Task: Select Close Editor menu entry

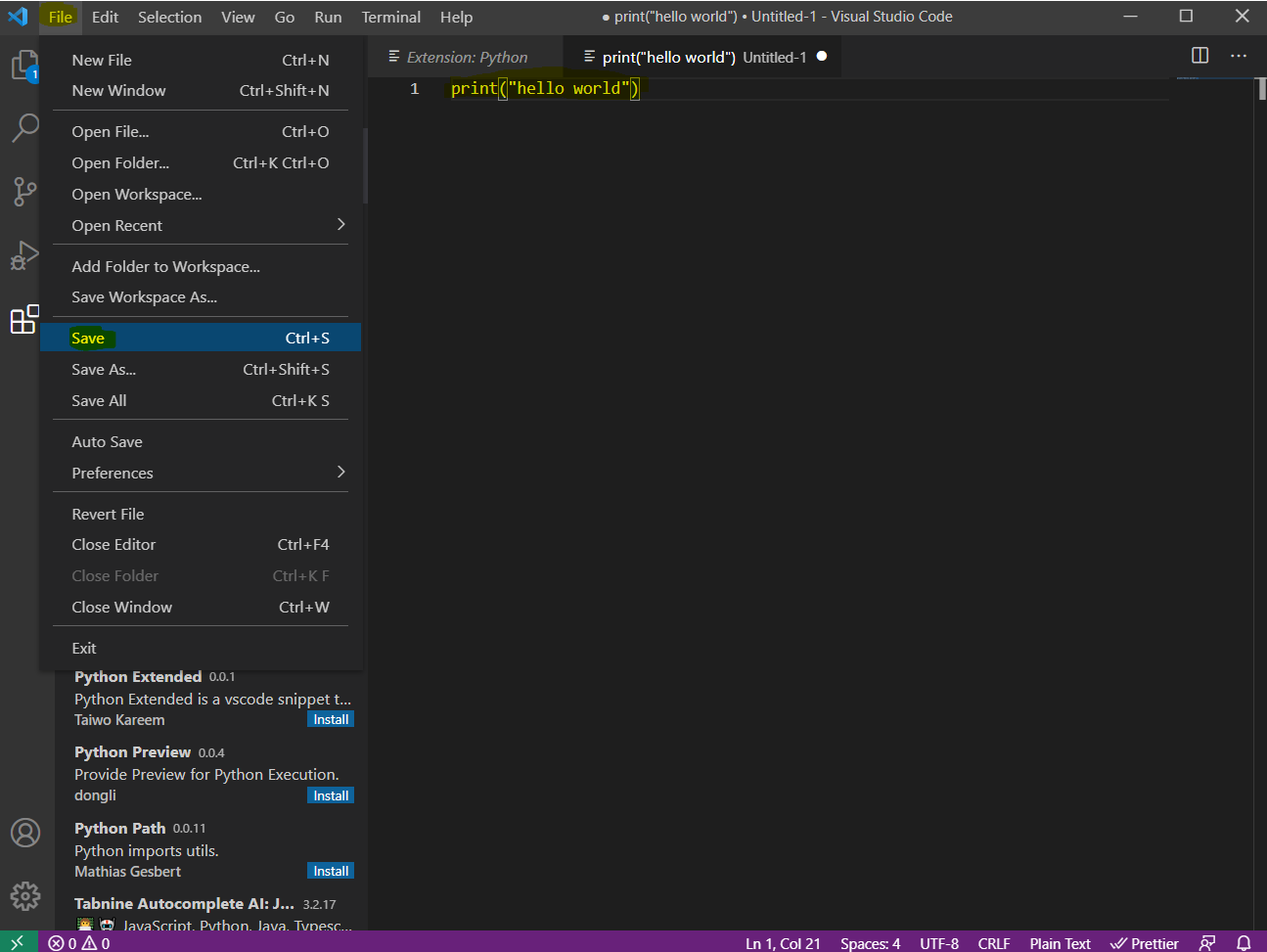Action: (x=201, y=544)
